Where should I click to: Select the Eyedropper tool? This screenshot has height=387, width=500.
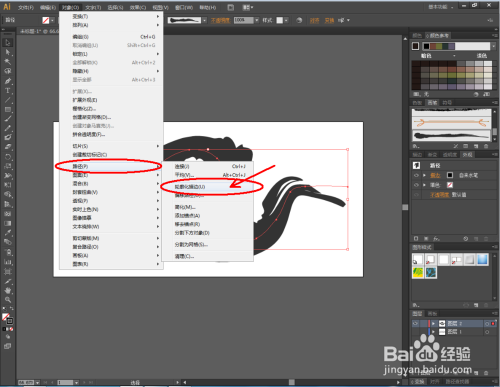(8, 233)
